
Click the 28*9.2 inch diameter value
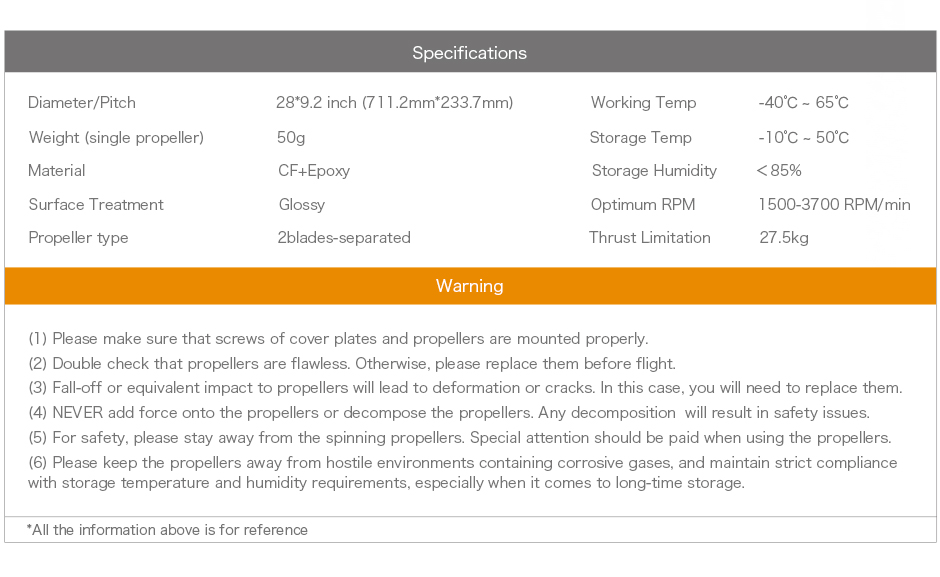click(394, 103)
